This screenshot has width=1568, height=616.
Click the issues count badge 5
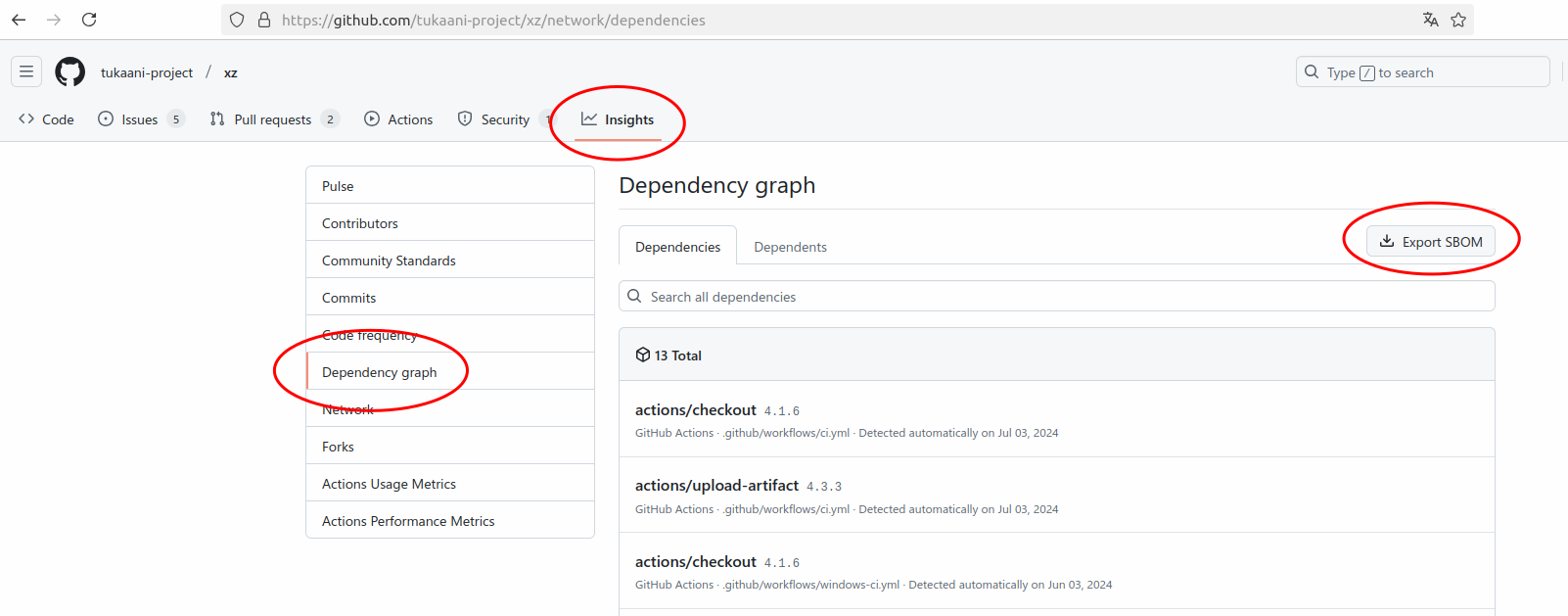click(x=176, y=119)
